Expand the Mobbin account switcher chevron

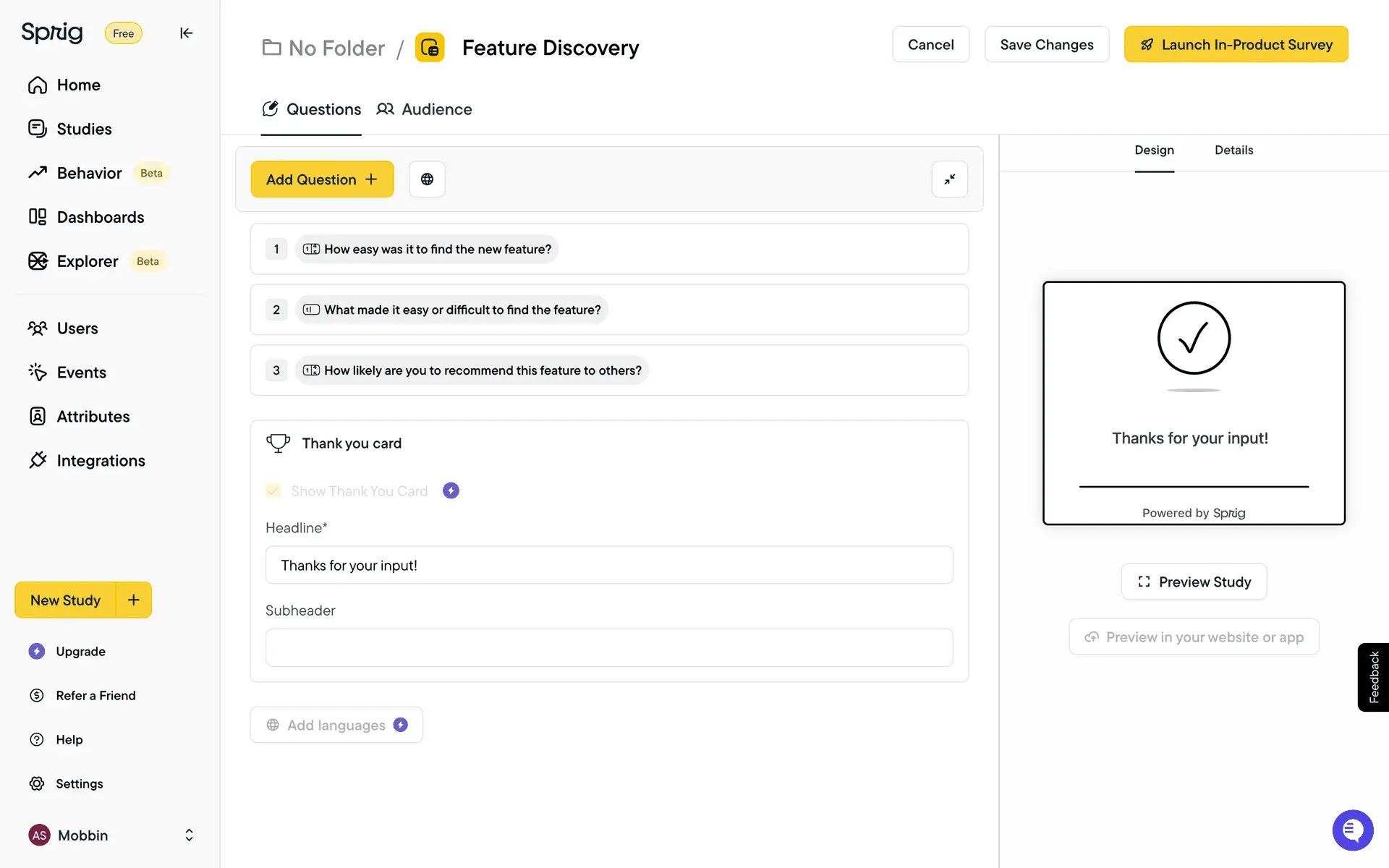point(189,835)
